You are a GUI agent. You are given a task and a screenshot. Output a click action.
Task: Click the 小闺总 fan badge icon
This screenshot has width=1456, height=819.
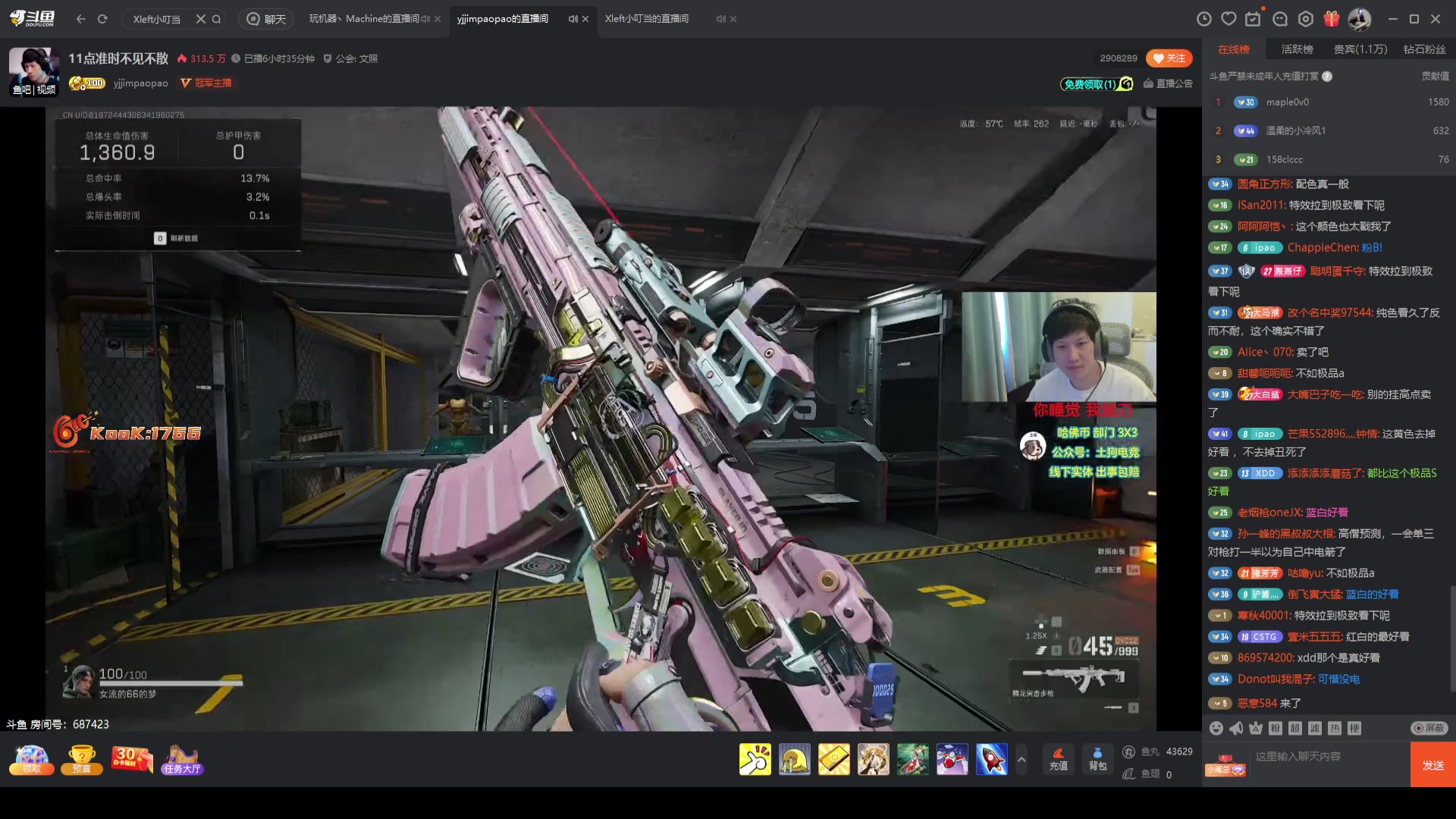tap(1225, 765)
